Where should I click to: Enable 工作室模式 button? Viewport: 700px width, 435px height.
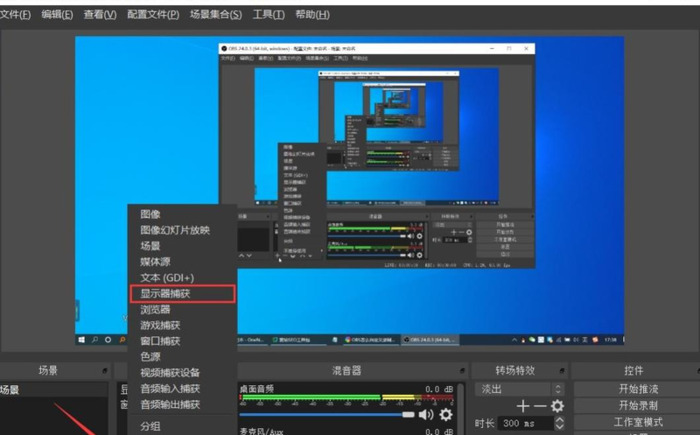pyautogui.click(x=638, y=422)
